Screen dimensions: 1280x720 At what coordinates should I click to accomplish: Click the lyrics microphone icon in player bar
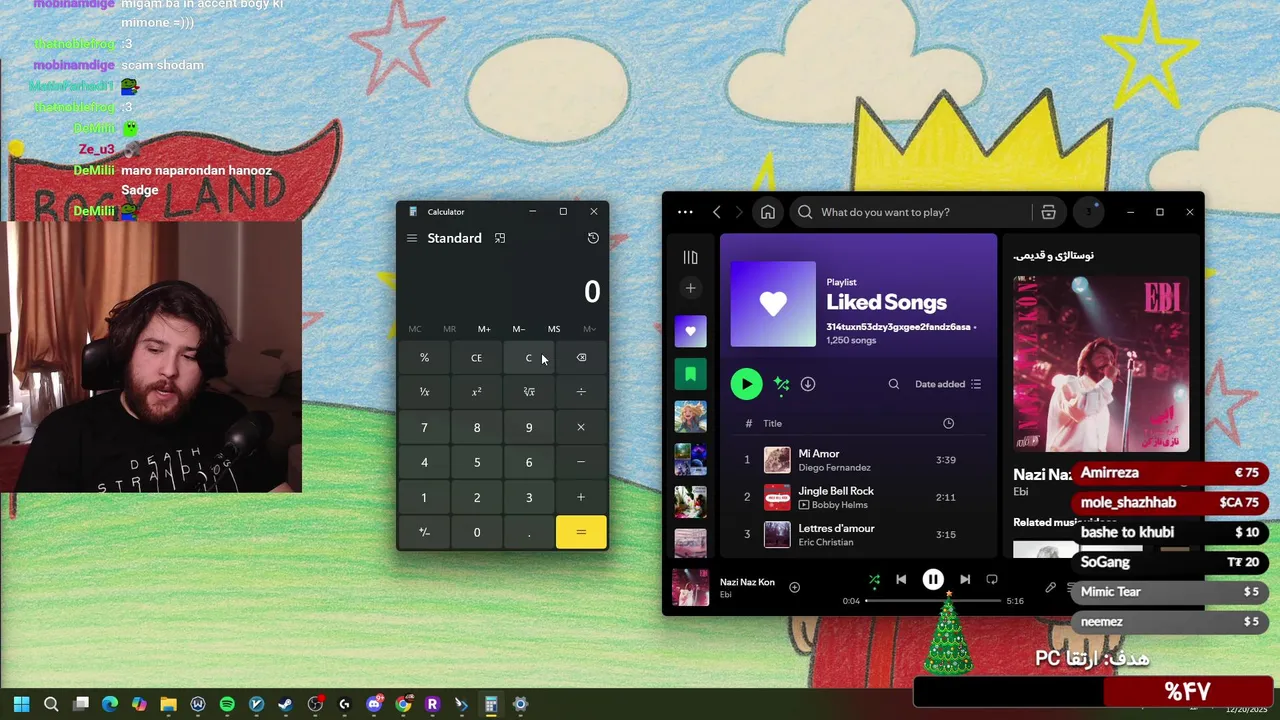tap(1050, 588)
